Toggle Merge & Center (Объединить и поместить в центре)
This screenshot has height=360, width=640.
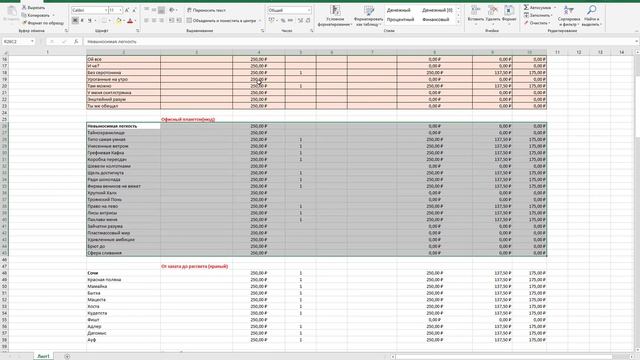[222, 20]
